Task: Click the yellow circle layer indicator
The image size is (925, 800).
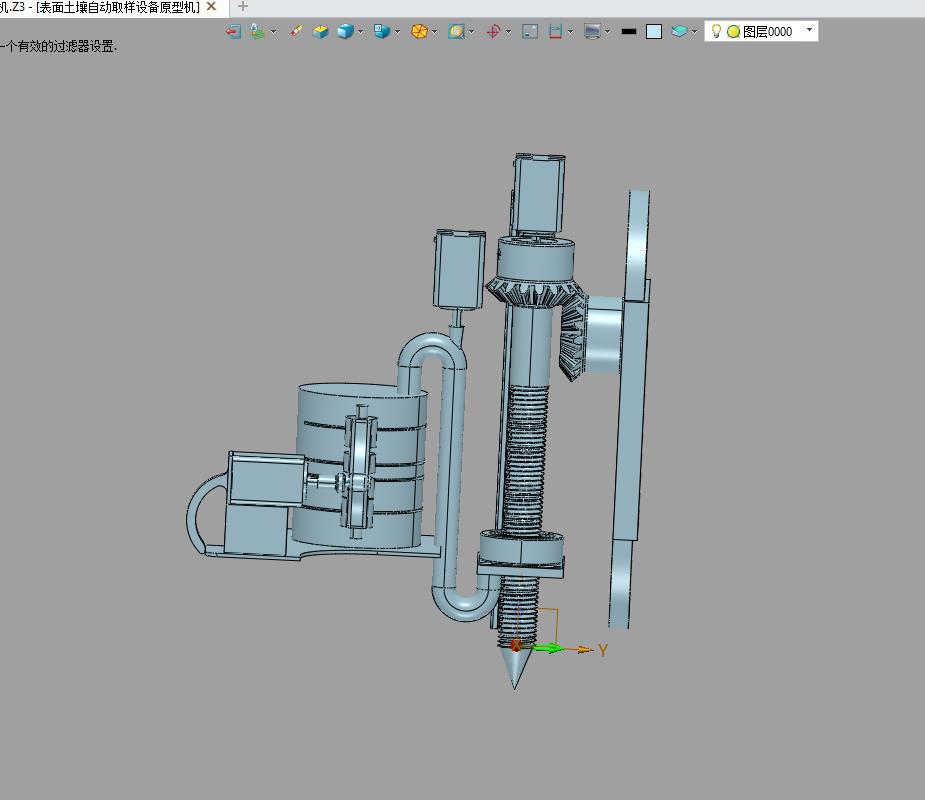Action: click(733, 32)
